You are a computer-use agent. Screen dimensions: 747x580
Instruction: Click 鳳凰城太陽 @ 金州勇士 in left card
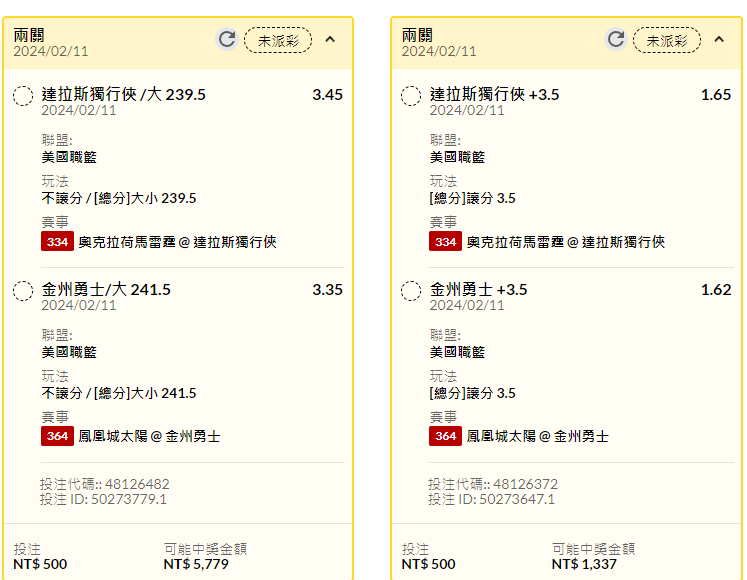coord(149,437)
